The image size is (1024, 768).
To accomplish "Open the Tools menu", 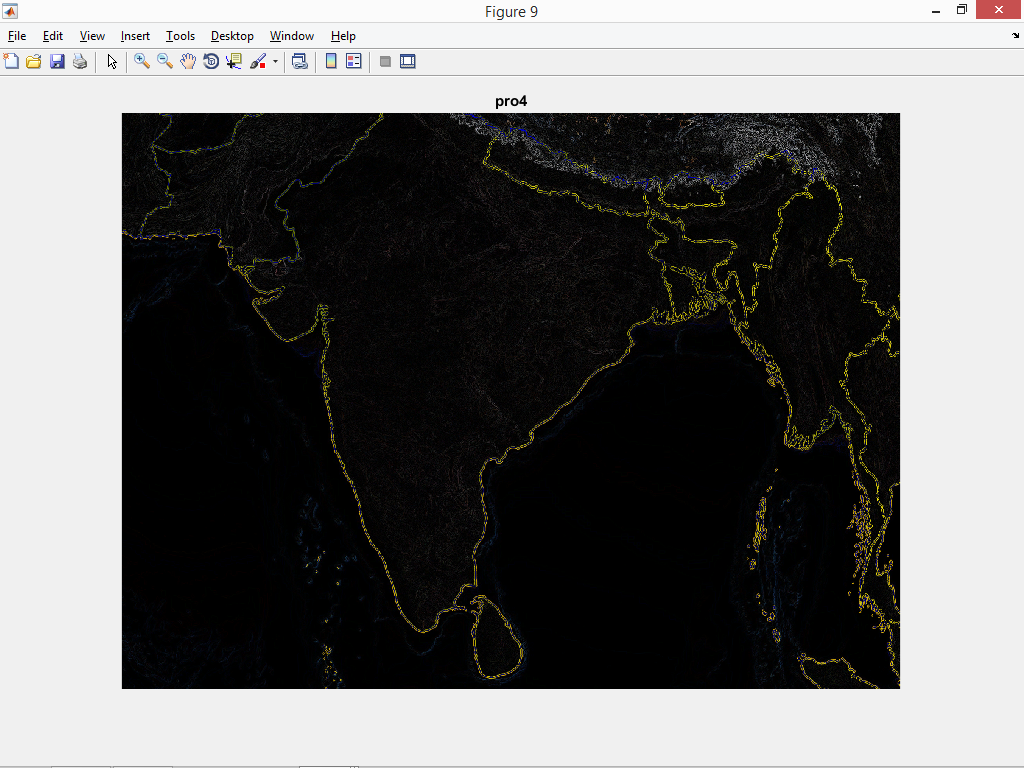I will coord(180,36).
